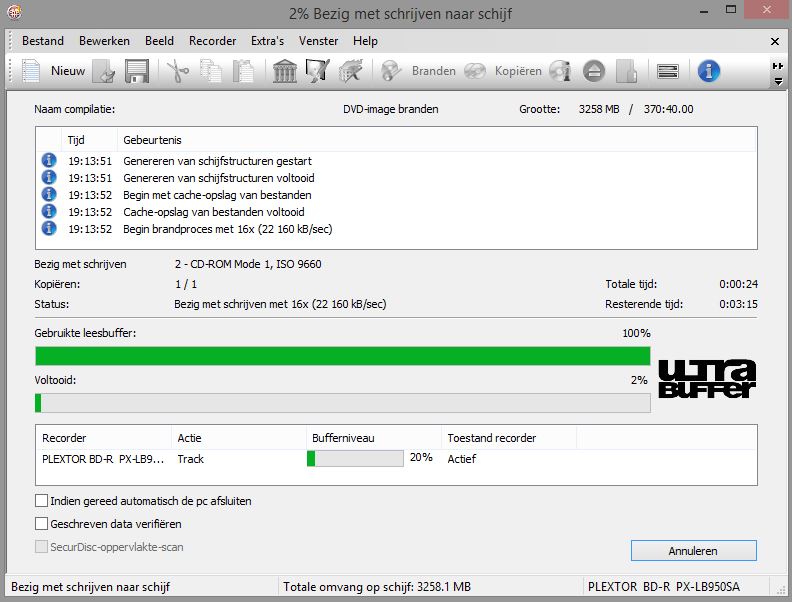Click the '2 - CD-ROM Mode 1, ISO 9660' text
Viewport: 792px width, 602px height.
pos(248,264)
